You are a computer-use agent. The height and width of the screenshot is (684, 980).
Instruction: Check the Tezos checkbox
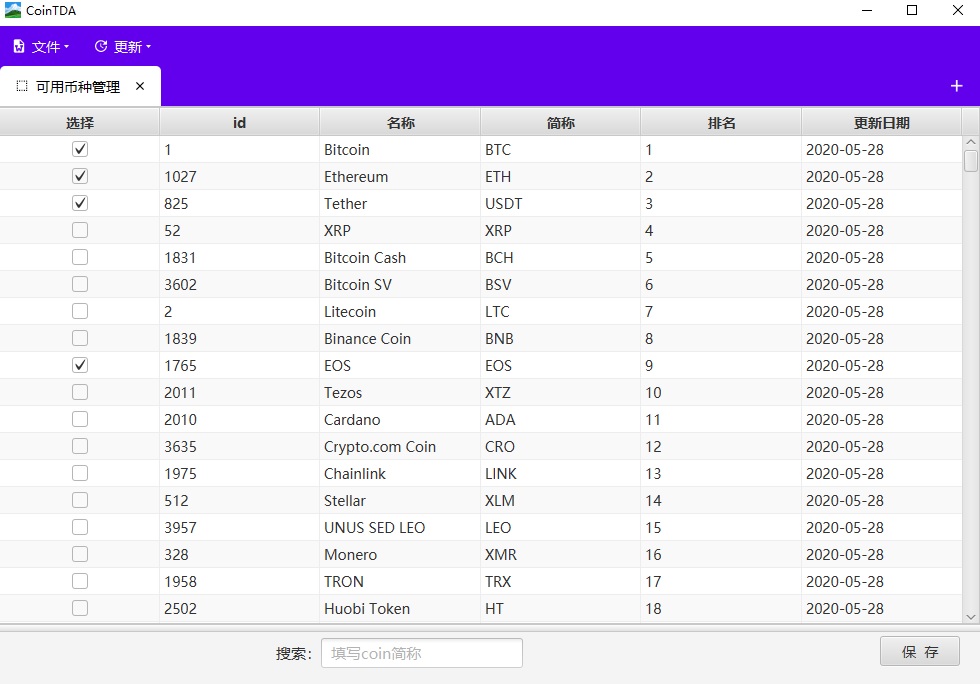(x=80, y=392)
